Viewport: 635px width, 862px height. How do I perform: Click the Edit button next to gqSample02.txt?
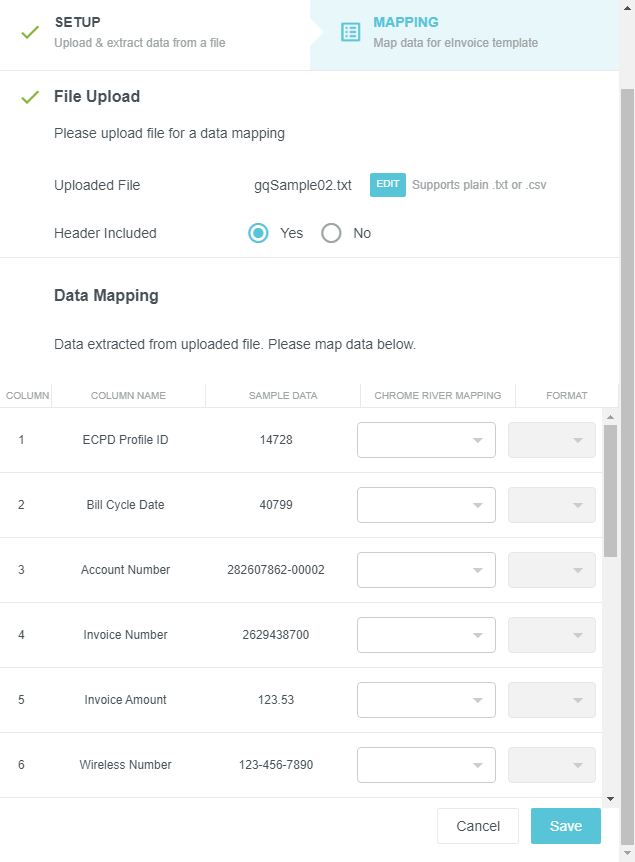click(x=388, y=185)
